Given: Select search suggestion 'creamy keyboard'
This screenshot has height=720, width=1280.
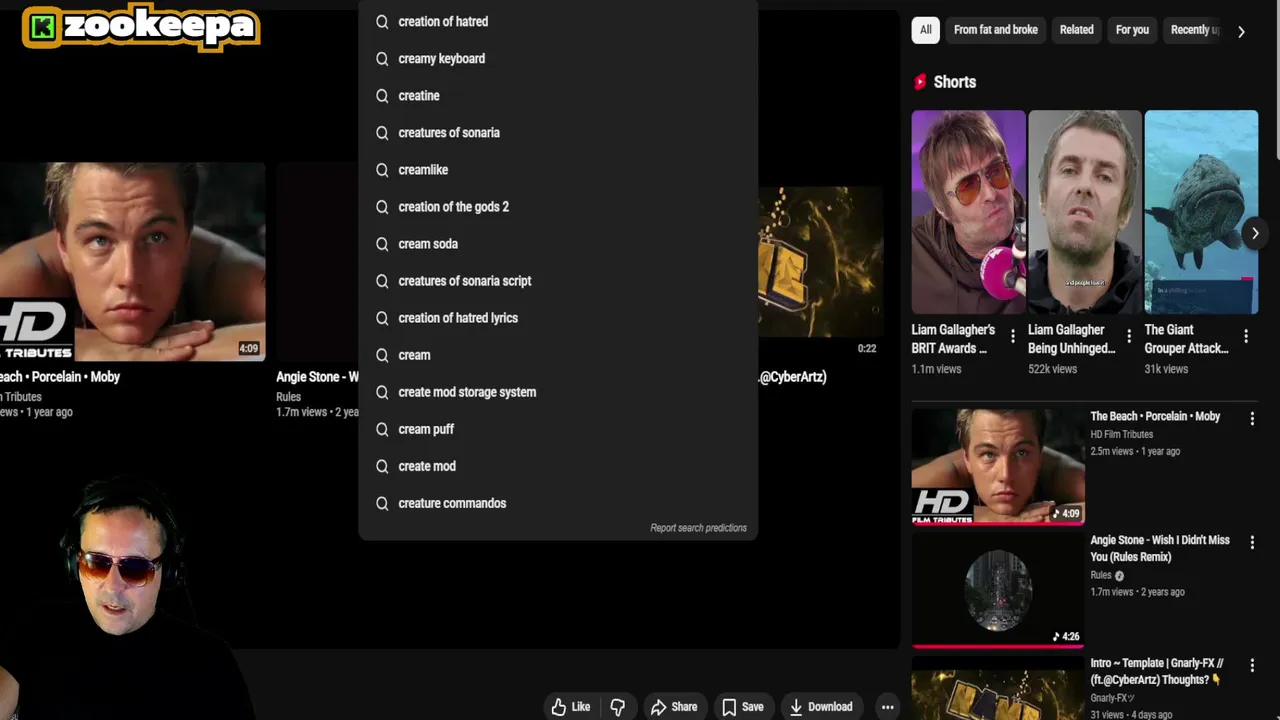Looking at the screenshot, I should click(558, 58).
